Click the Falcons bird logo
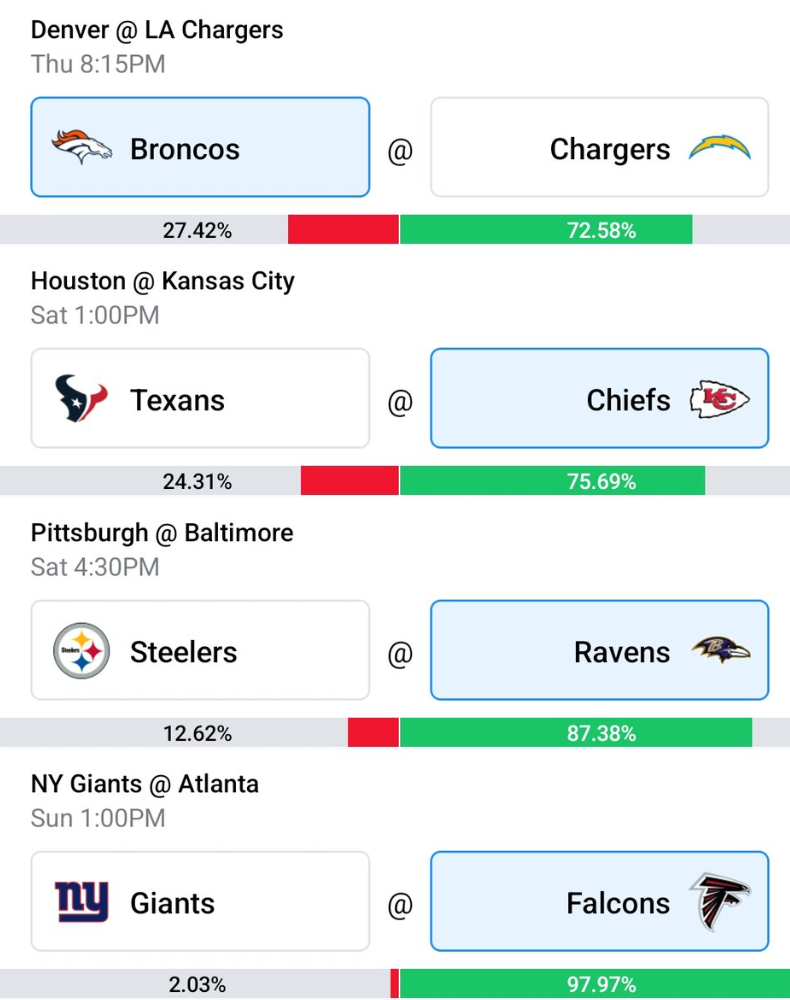 (x=721, y=902)
